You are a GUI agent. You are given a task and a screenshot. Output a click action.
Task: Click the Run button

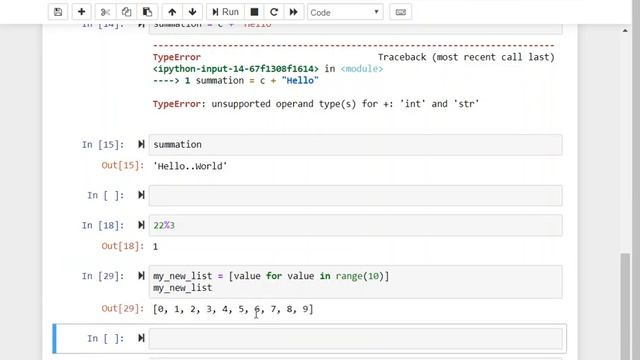225,12
